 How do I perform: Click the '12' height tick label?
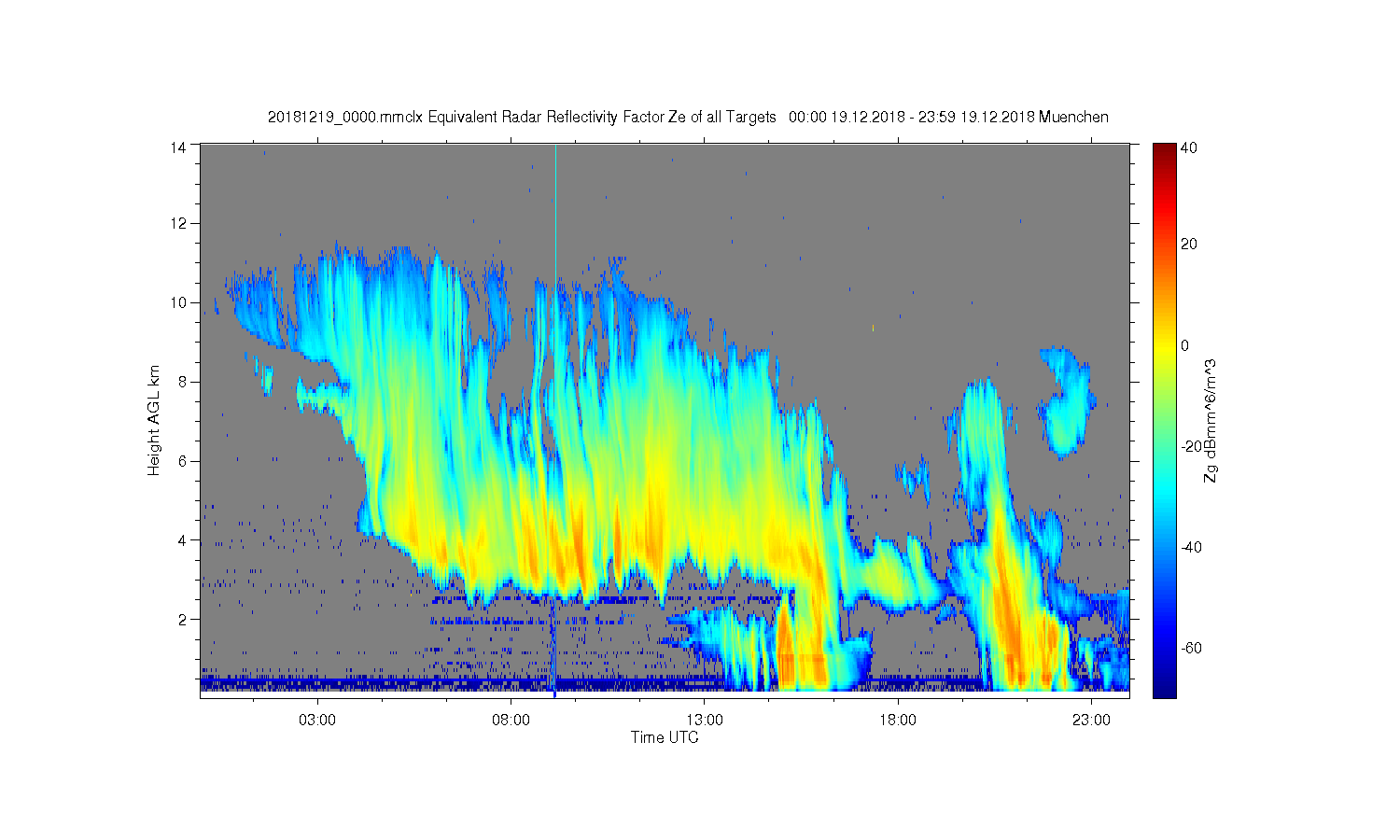tap(179, 223)
